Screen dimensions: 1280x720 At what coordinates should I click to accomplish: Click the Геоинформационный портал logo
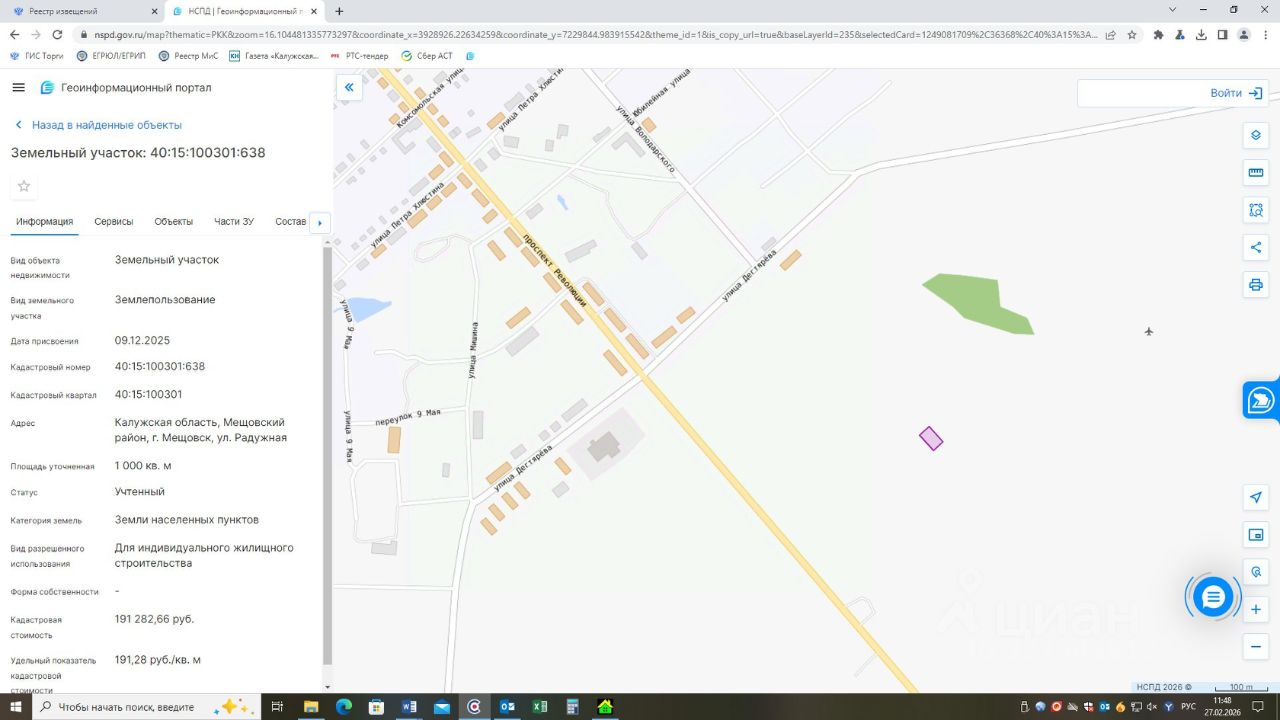(126, 87)
